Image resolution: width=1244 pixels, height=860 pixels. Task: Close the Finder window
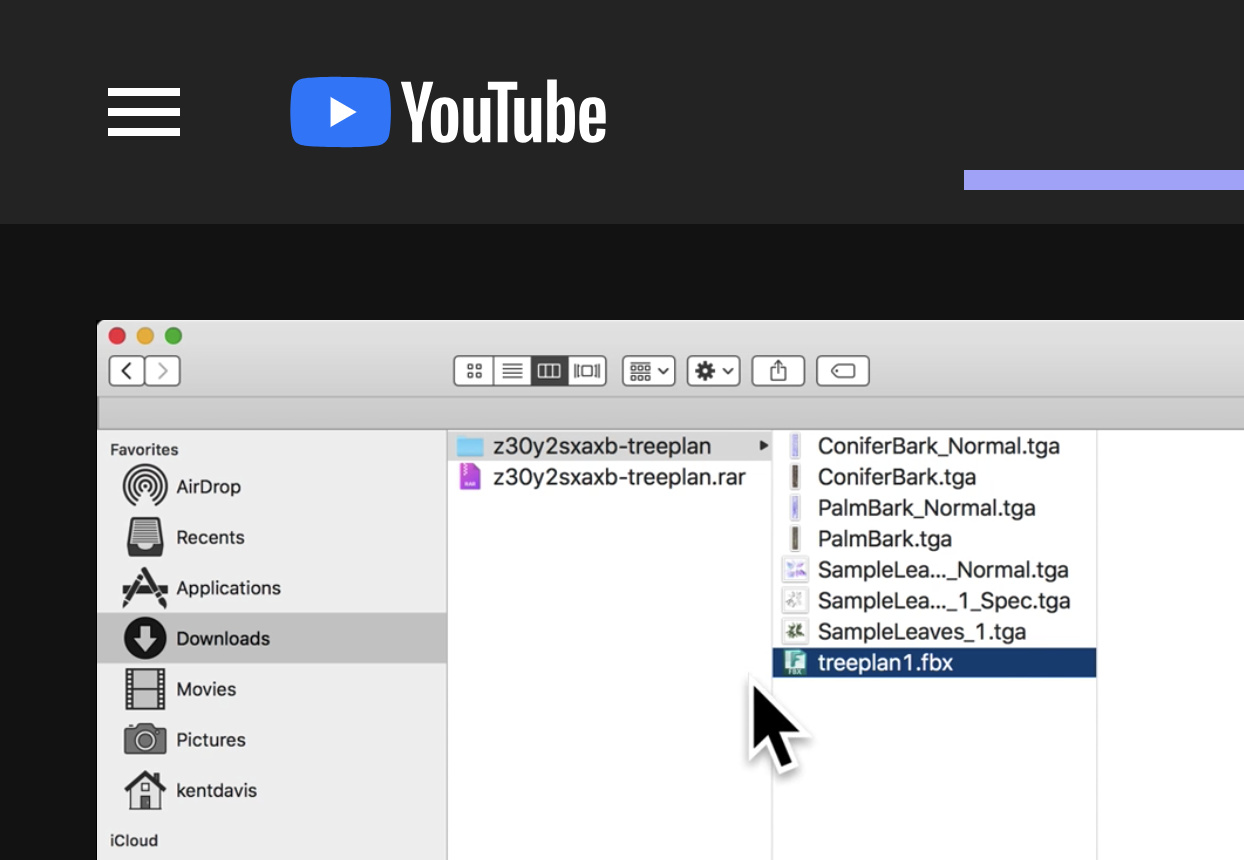pyautogui.click(x=117, y=336)
